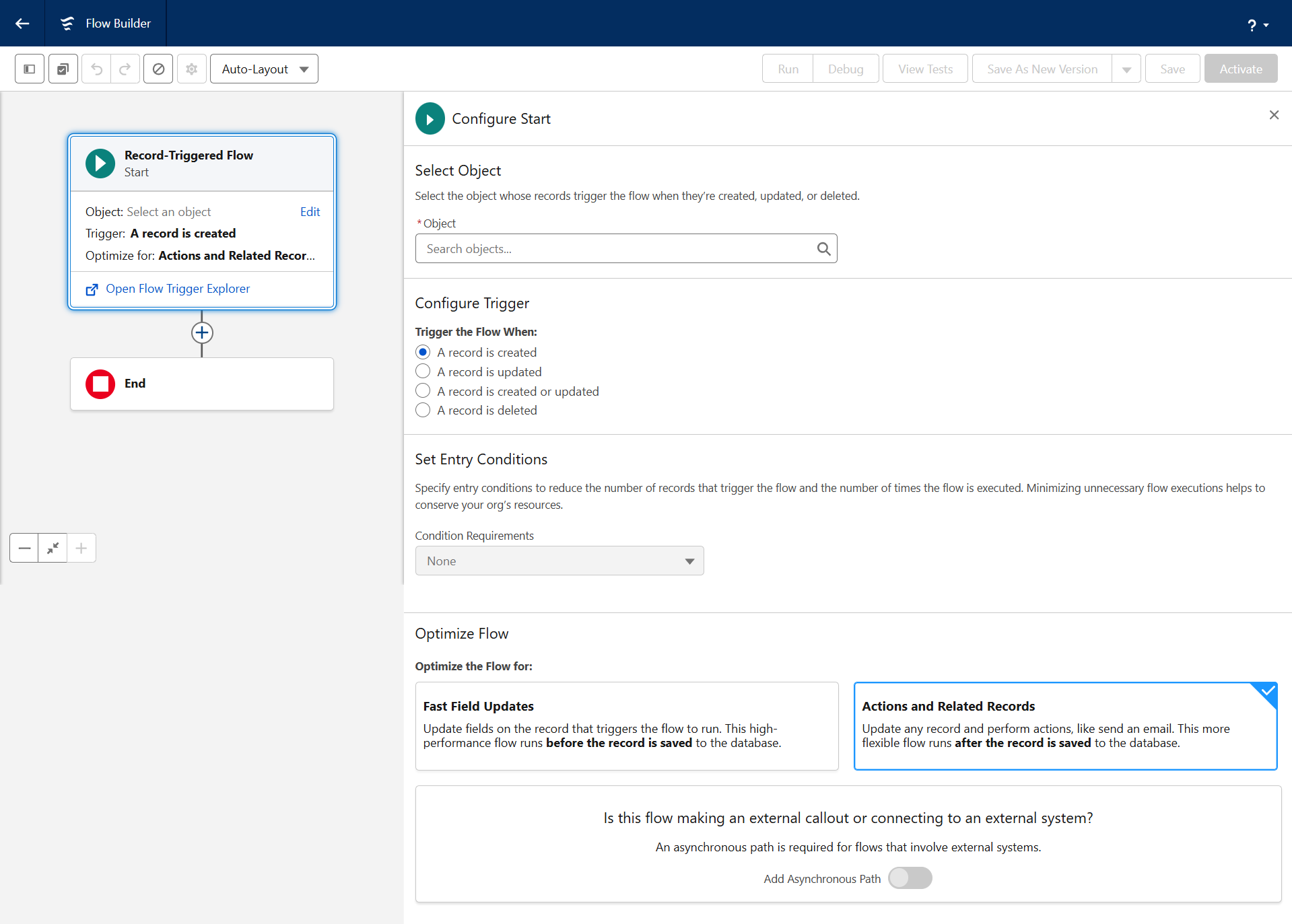
Task: Click the zoom in plus button
Action: pos(81,548)
